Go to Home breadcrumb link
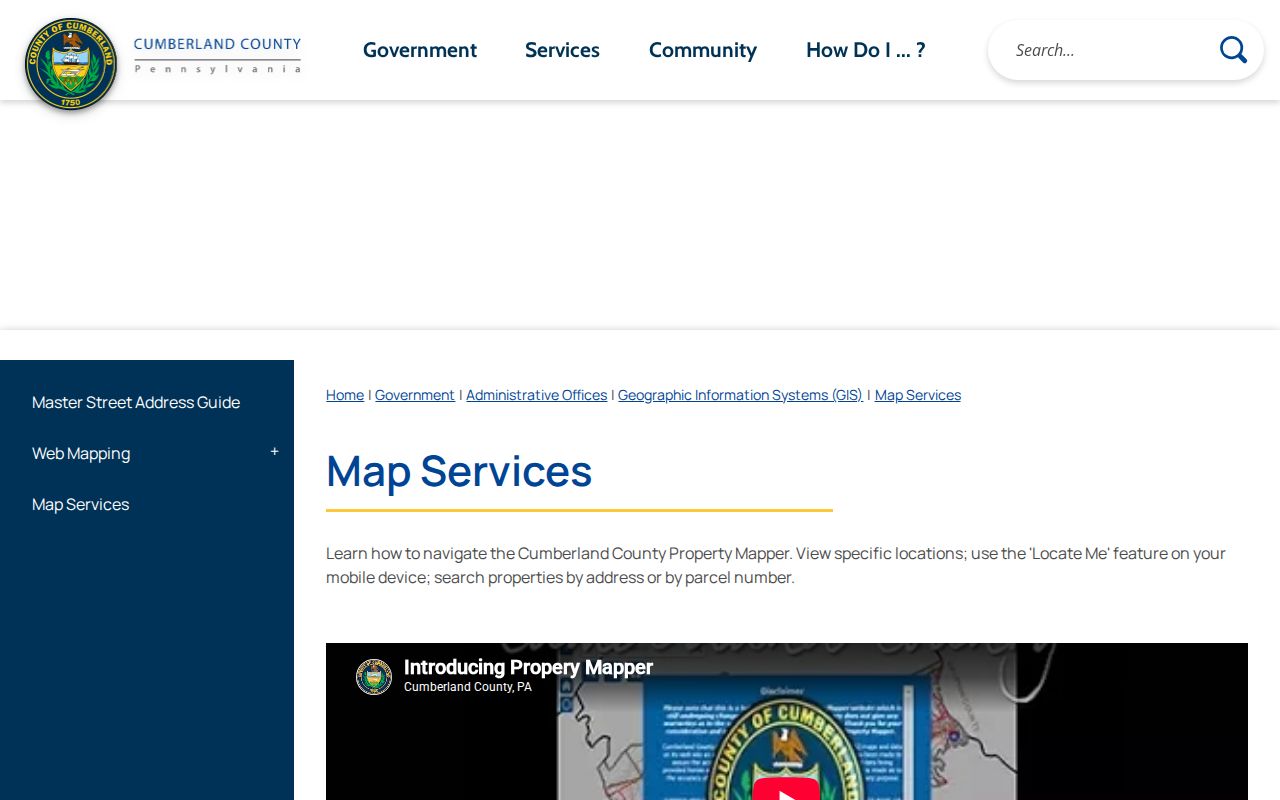The width and height of the screenshot is (1280, 800). pyautogui.click(x=345, y=395)
